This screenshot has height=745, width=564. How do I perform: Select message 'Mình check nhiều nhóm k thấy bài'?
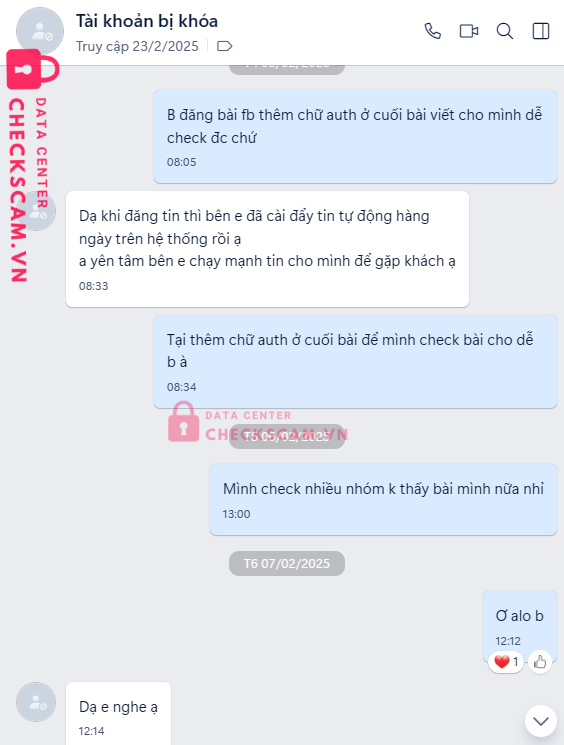coord(383,500)
